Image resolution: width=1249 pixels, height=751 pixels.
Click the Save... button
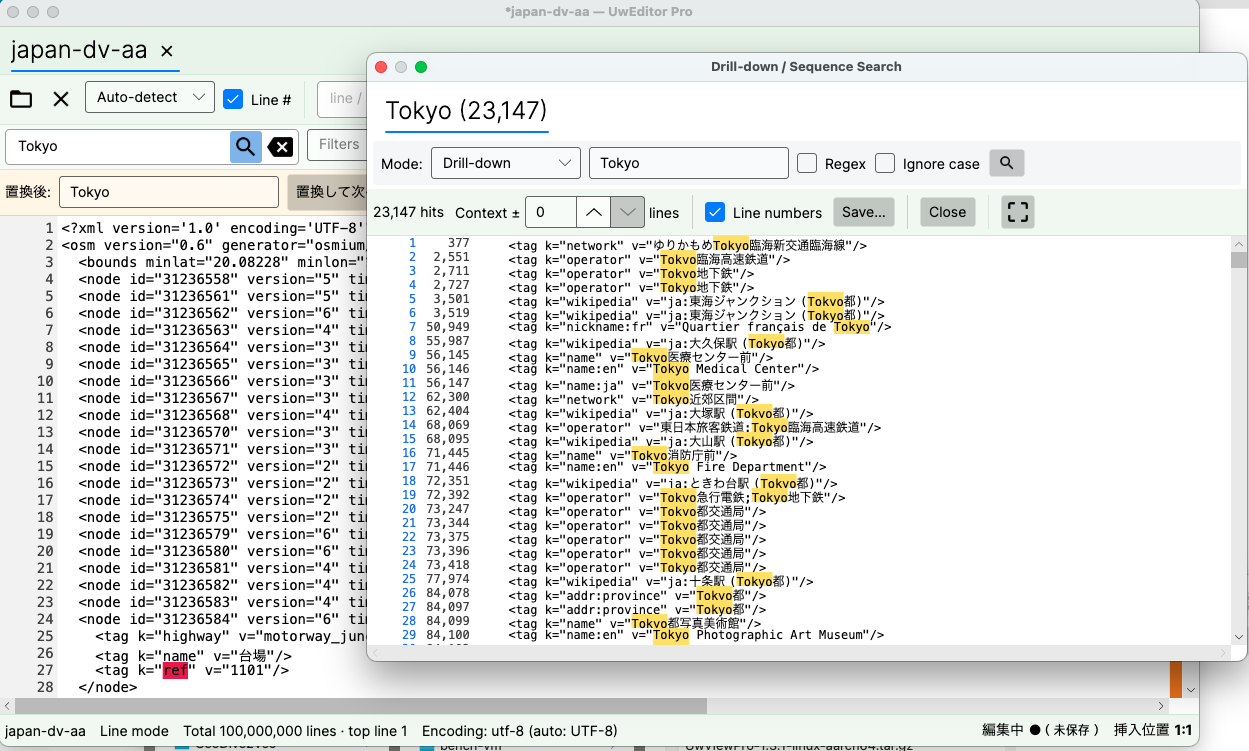(863, 212)
